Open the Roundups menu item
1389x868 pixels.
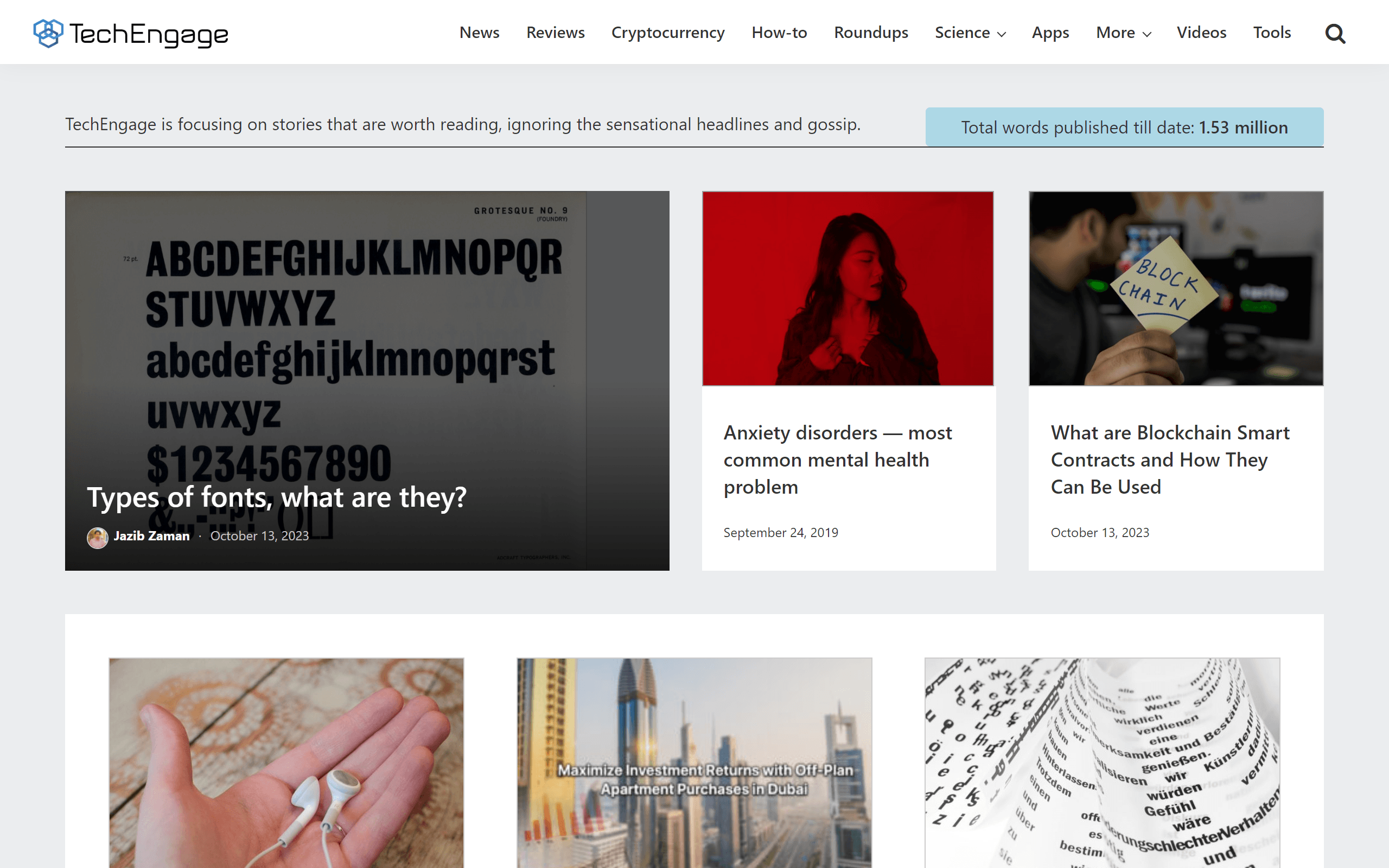pos(871,33)
